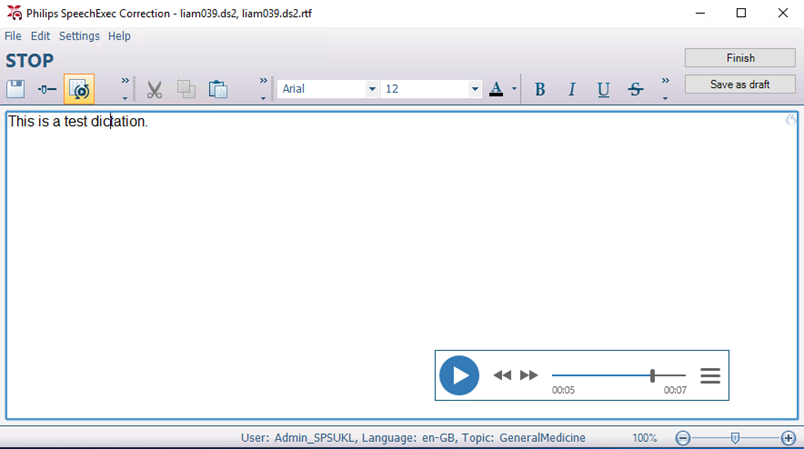
Task: Click the rewind button in player
Action: [502, 375]
